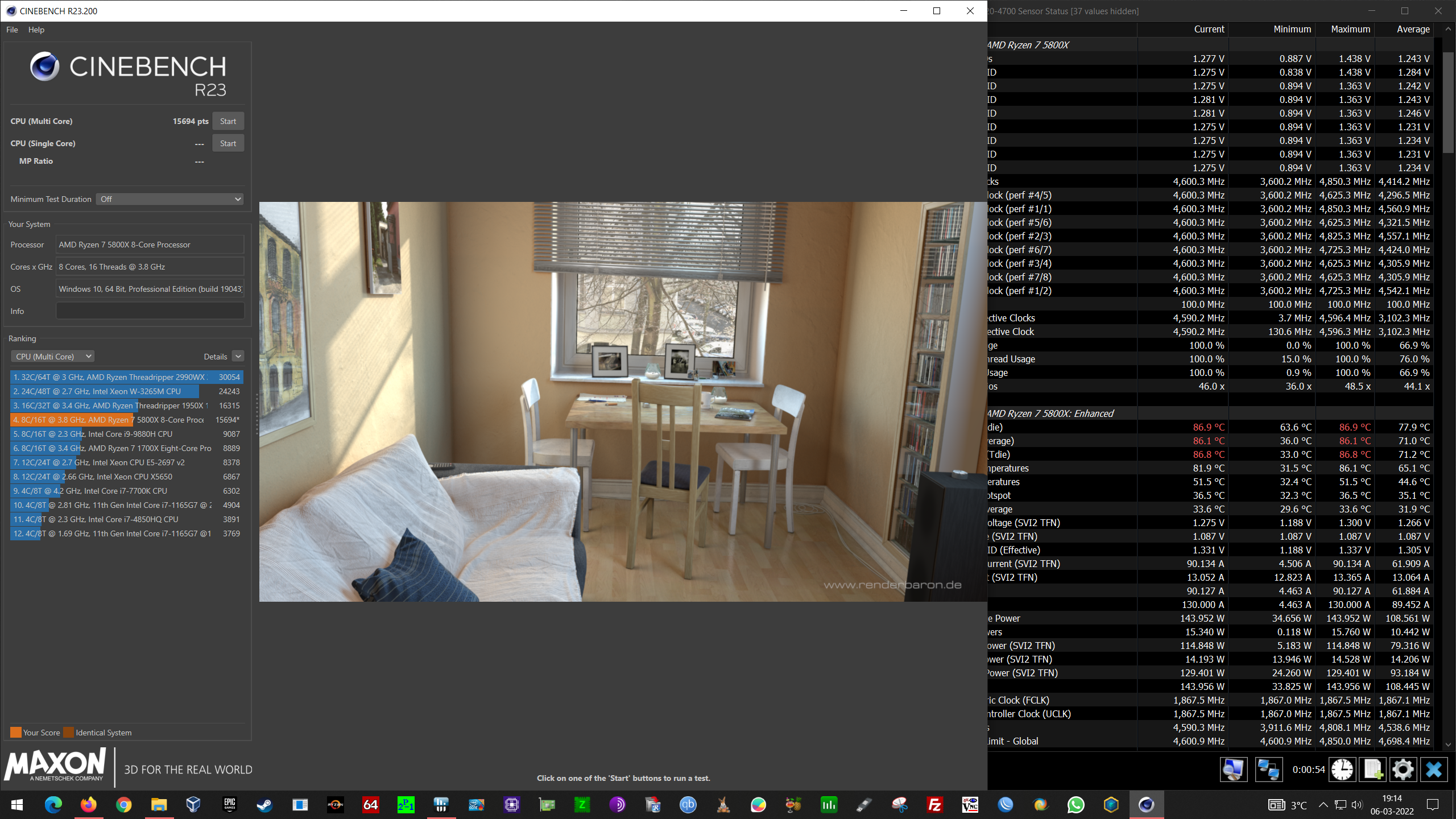Click the Processor name field

pyautogui.click(x=150, y=245)
